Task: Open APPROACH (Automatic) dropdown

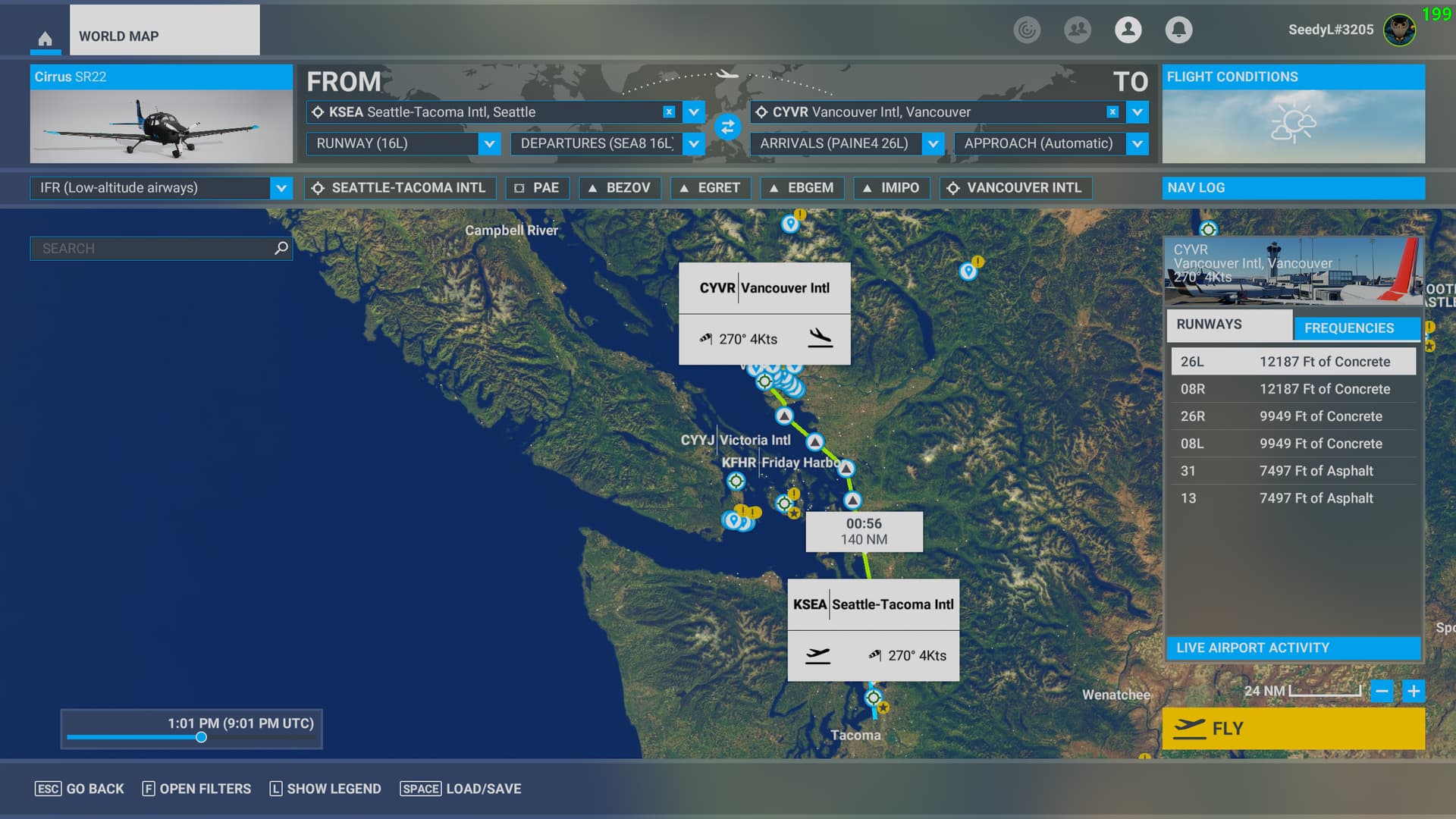Action: pos(1137,143)
